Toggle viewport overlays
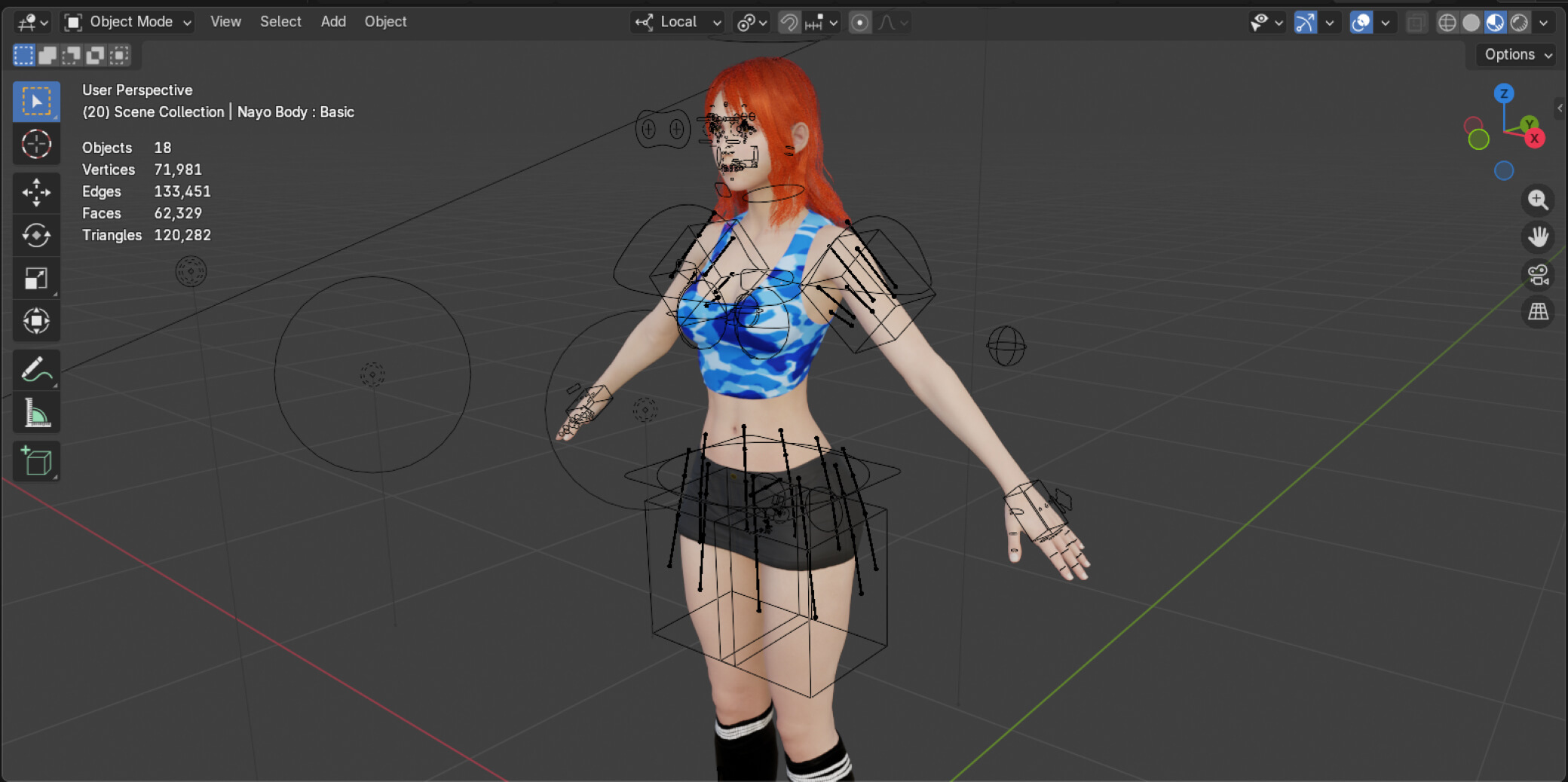Viewport: 1568px width, 782px height. [x=1361, y=23]
